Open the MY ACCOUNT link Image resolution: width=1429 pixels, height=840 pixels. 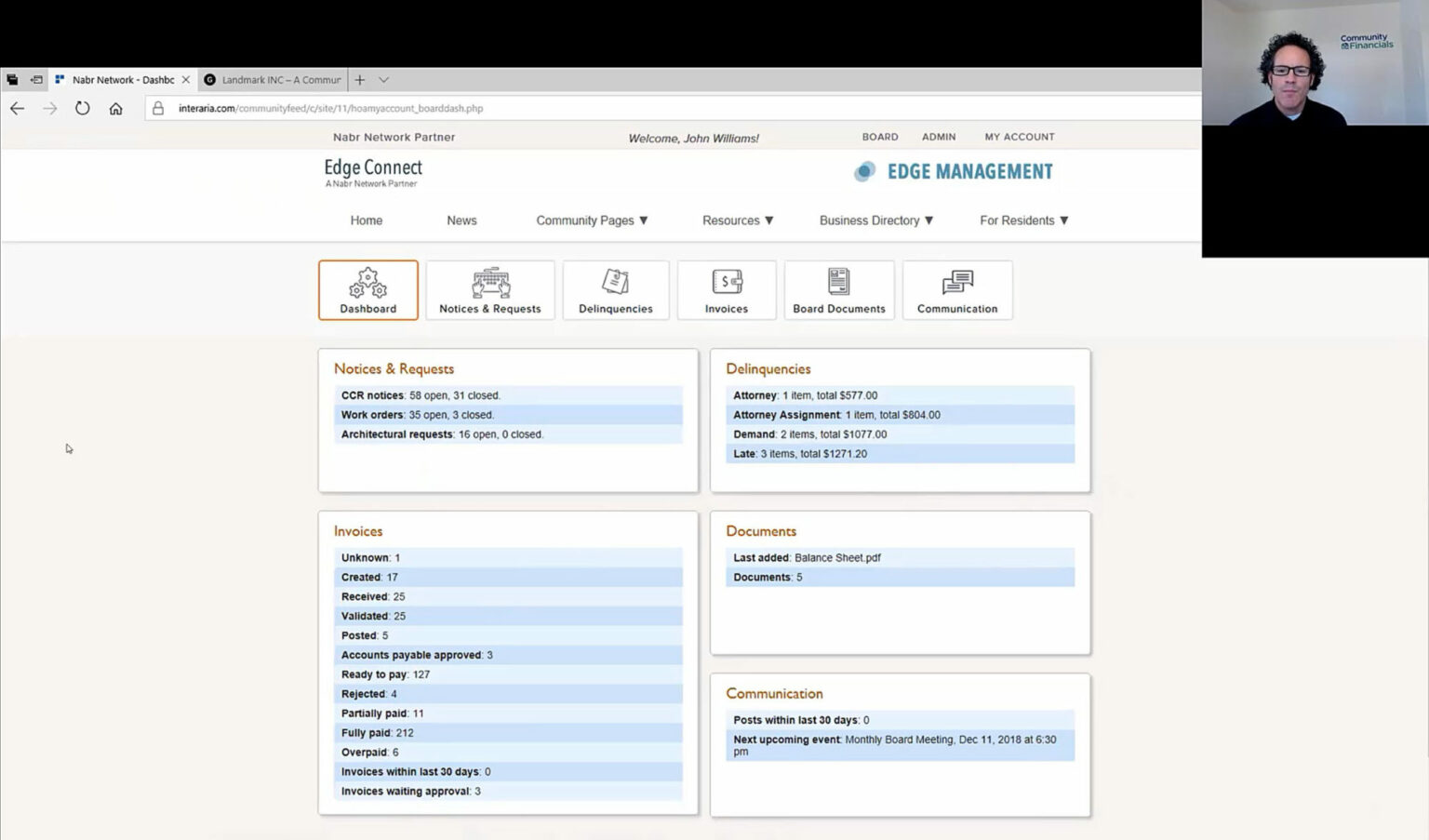coord(1019,137)
